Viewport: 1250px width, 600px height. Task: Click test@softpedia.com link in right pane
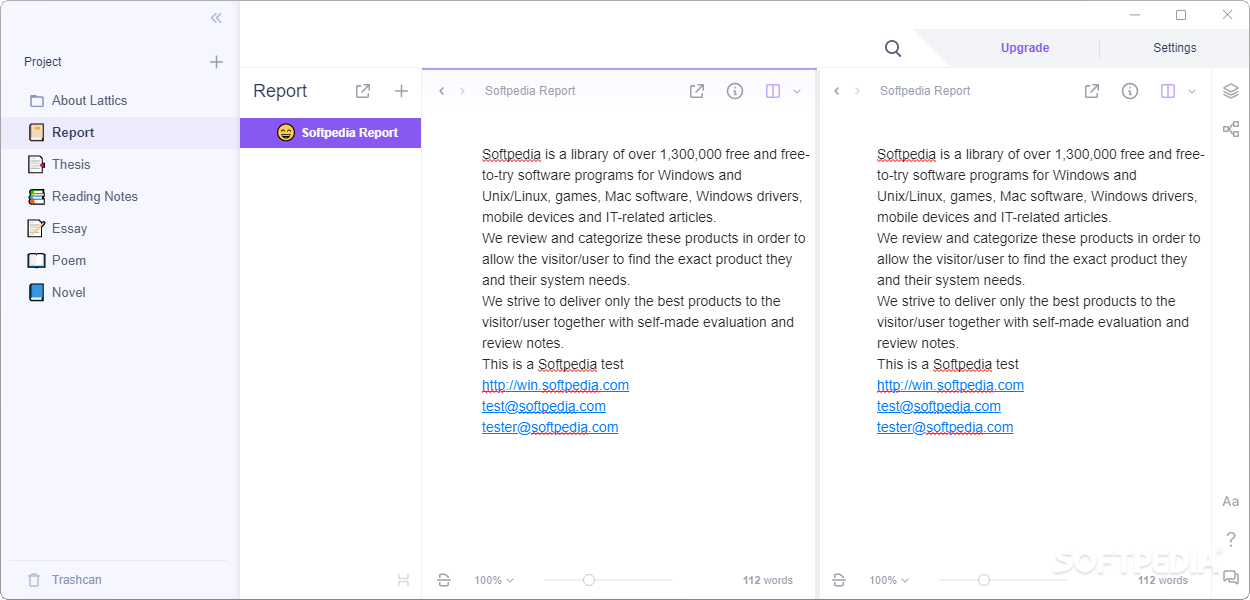[939, 406]
